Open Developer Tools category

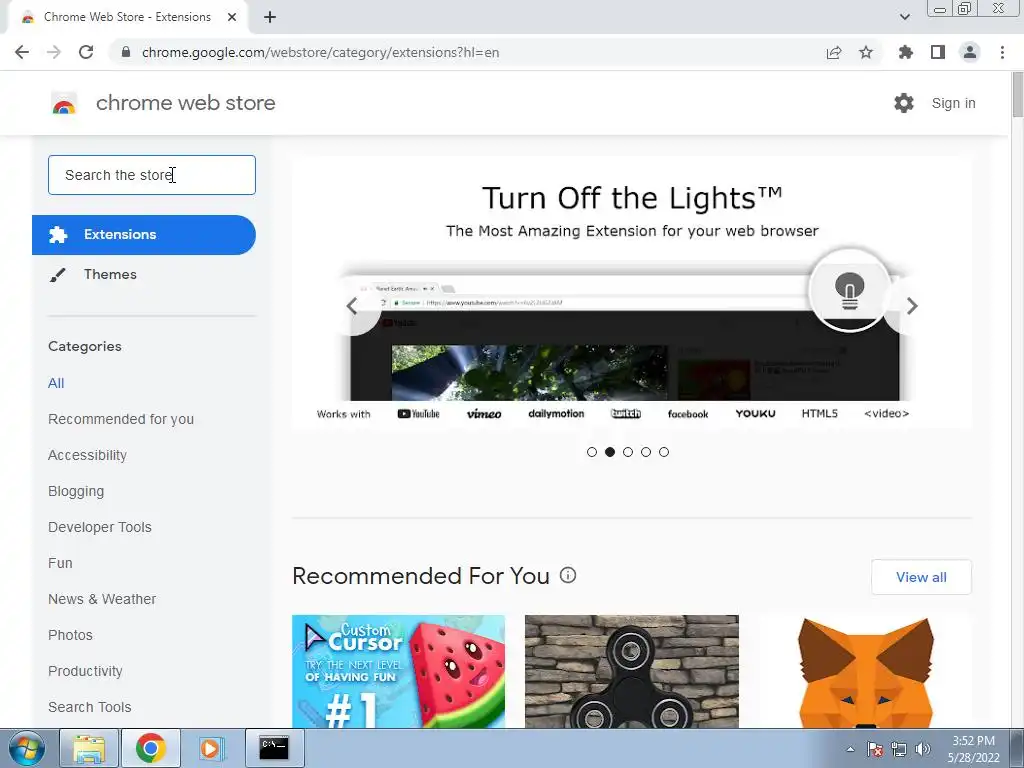point(100,527)
